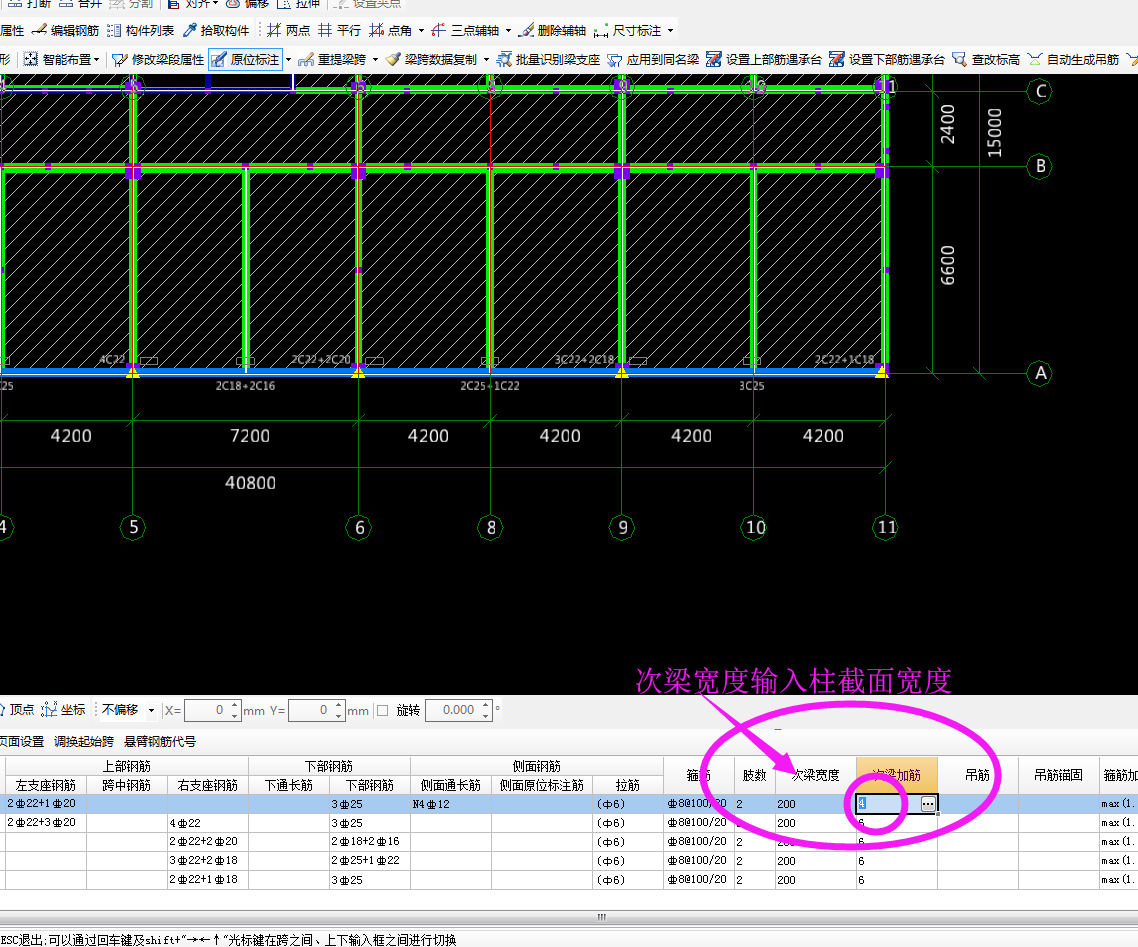The width and height of the screenshot is (1138, 947).
Task: Select 尺寸标注 dimension tool
Action: (628, 30)
